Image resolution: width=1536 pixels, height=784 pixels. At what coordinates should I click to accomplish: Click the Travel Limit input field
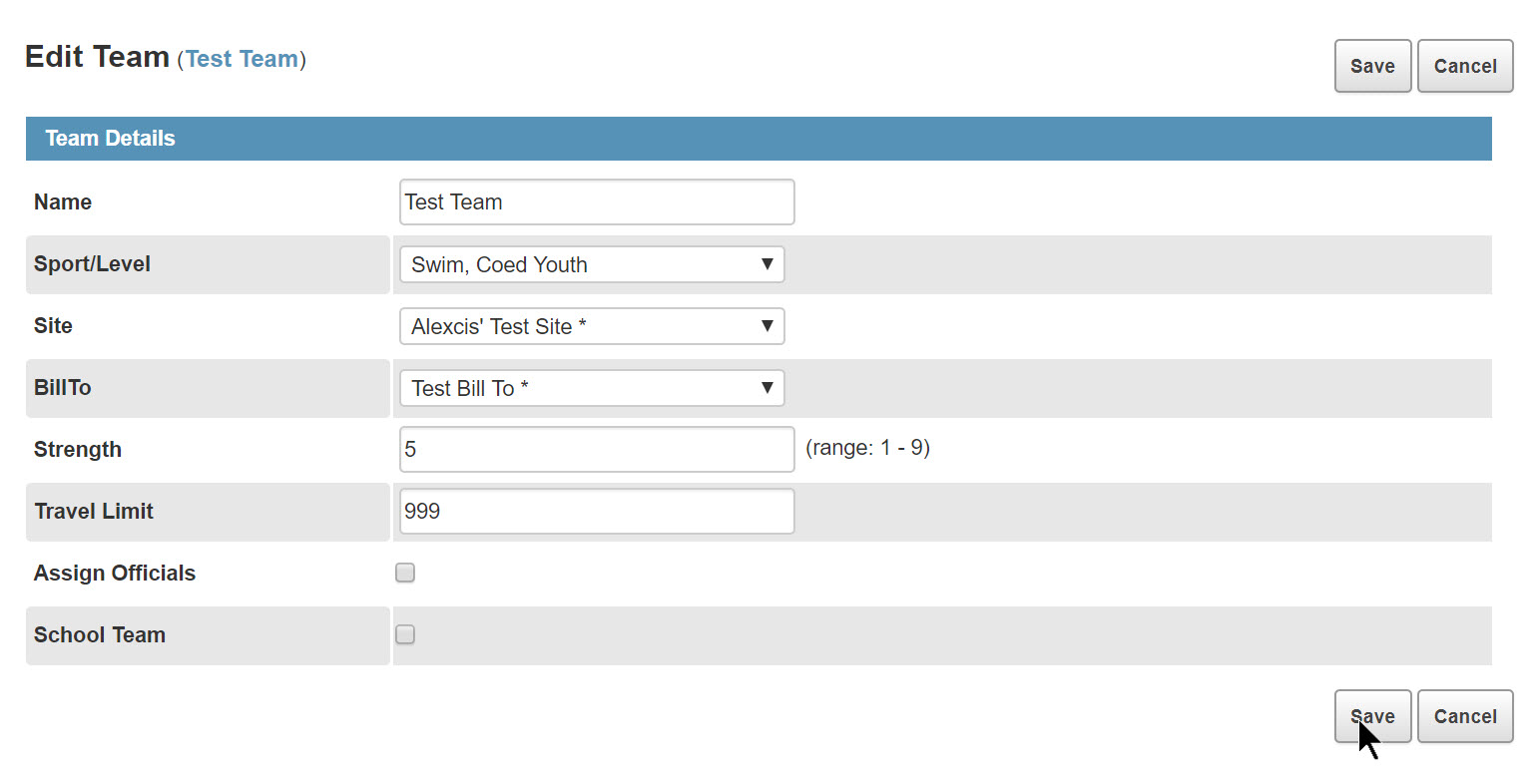(x=596, y=512)
